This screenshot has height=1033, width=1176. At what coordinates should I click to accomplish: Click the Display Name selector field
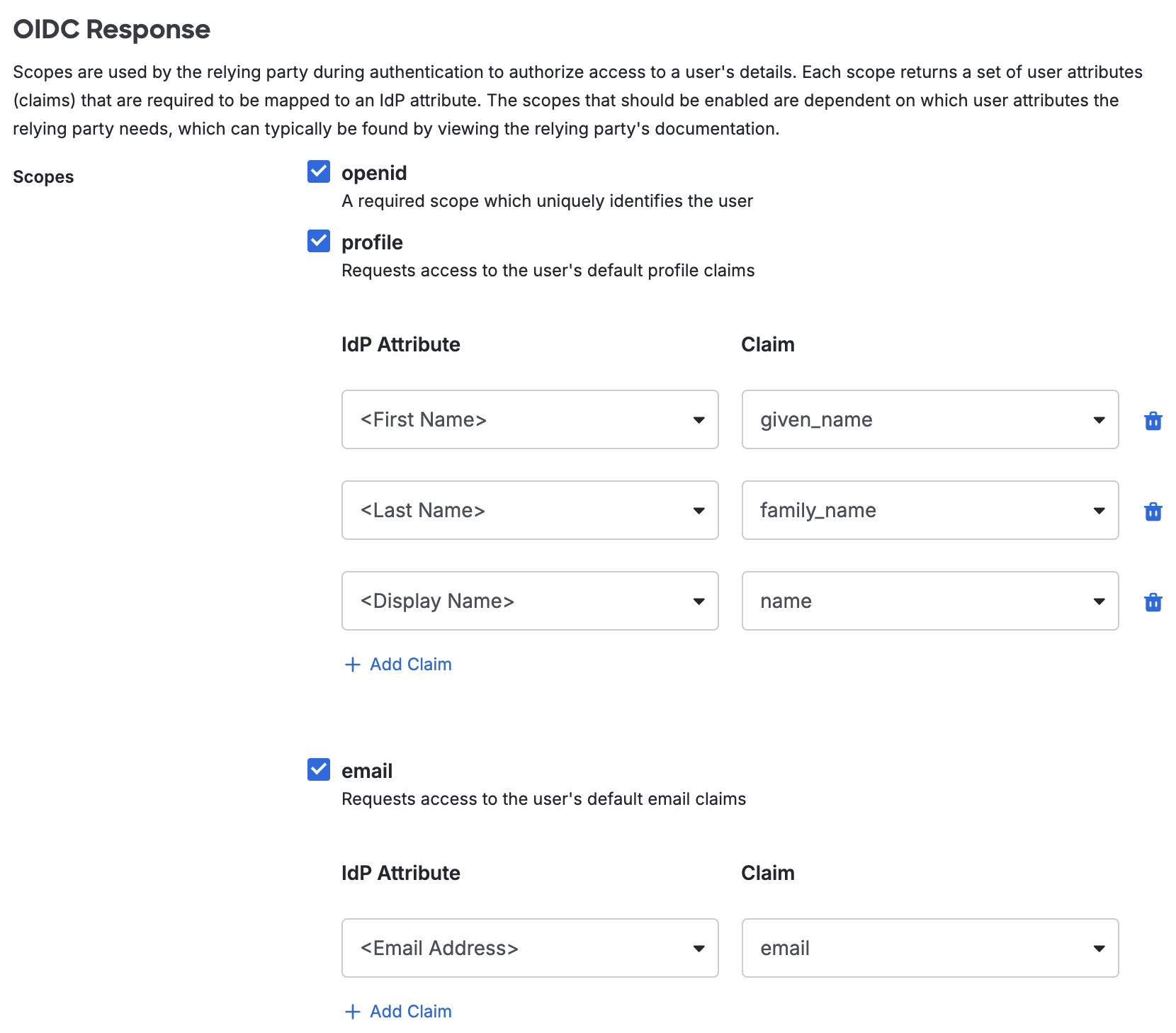pyautogui.click(x=529, y=602)
